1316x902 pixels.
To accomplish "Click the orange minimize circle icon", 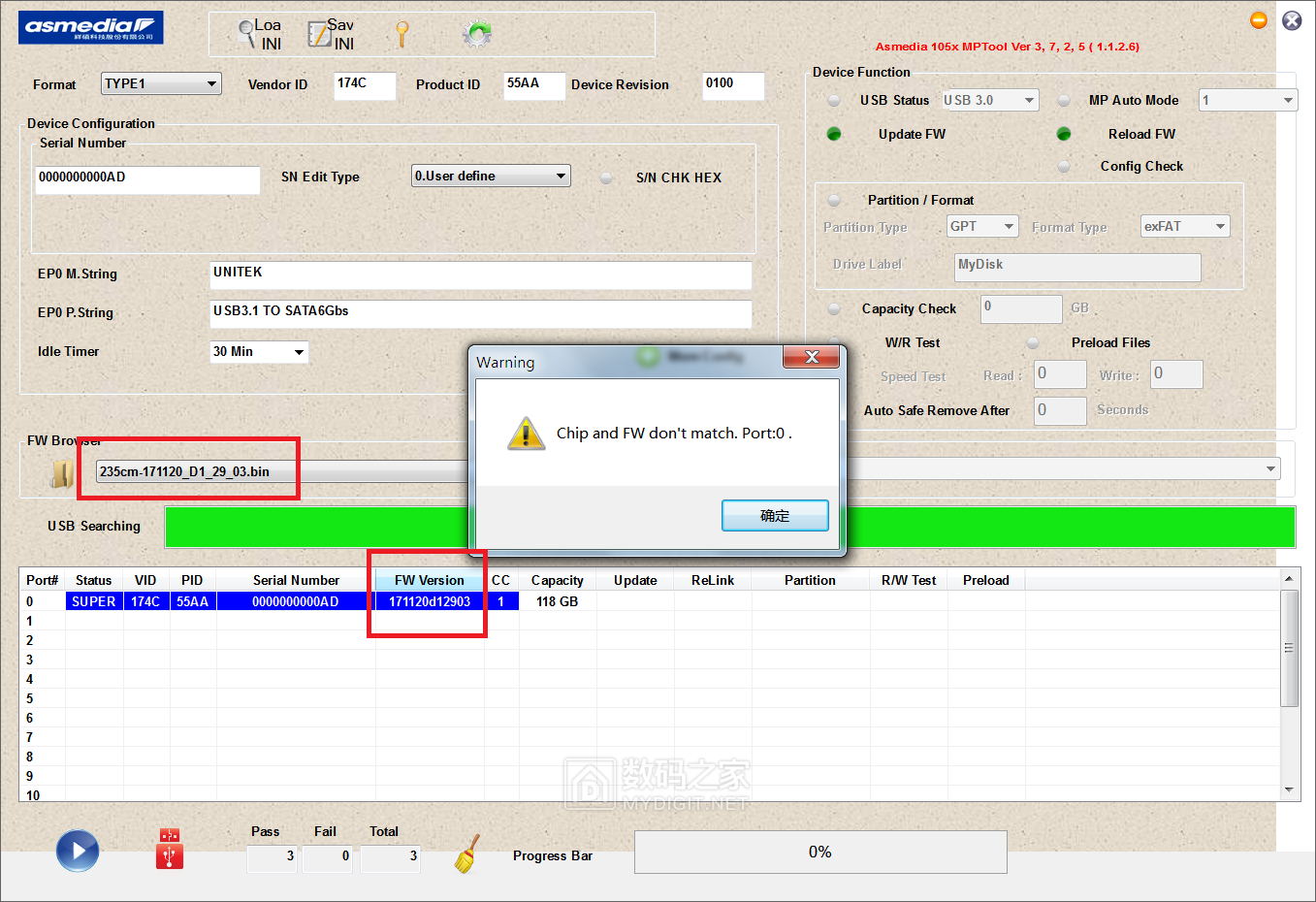I will coord(1259,20).
